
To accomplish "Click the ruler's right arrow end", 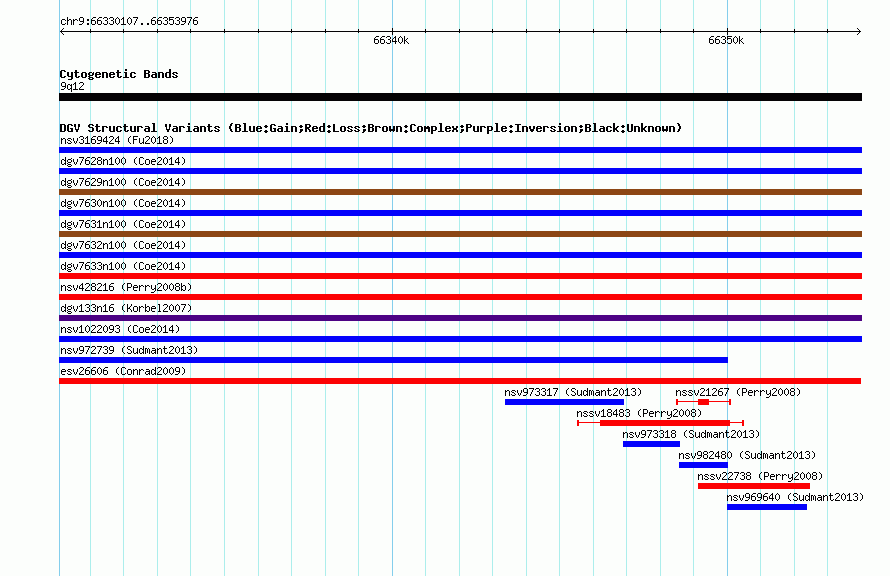I will click(x=859, y=31).
